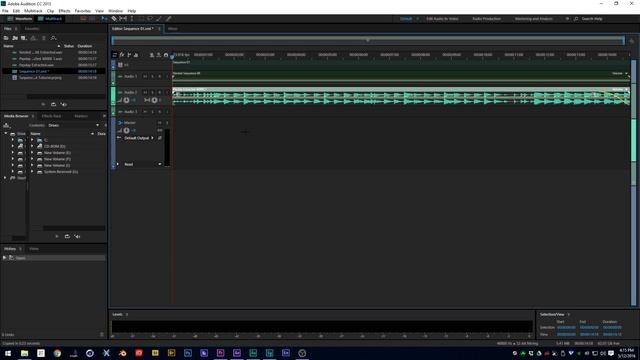Click the loop icon in the Files panel
Screen dimensions: 640x360
point(53,104)
